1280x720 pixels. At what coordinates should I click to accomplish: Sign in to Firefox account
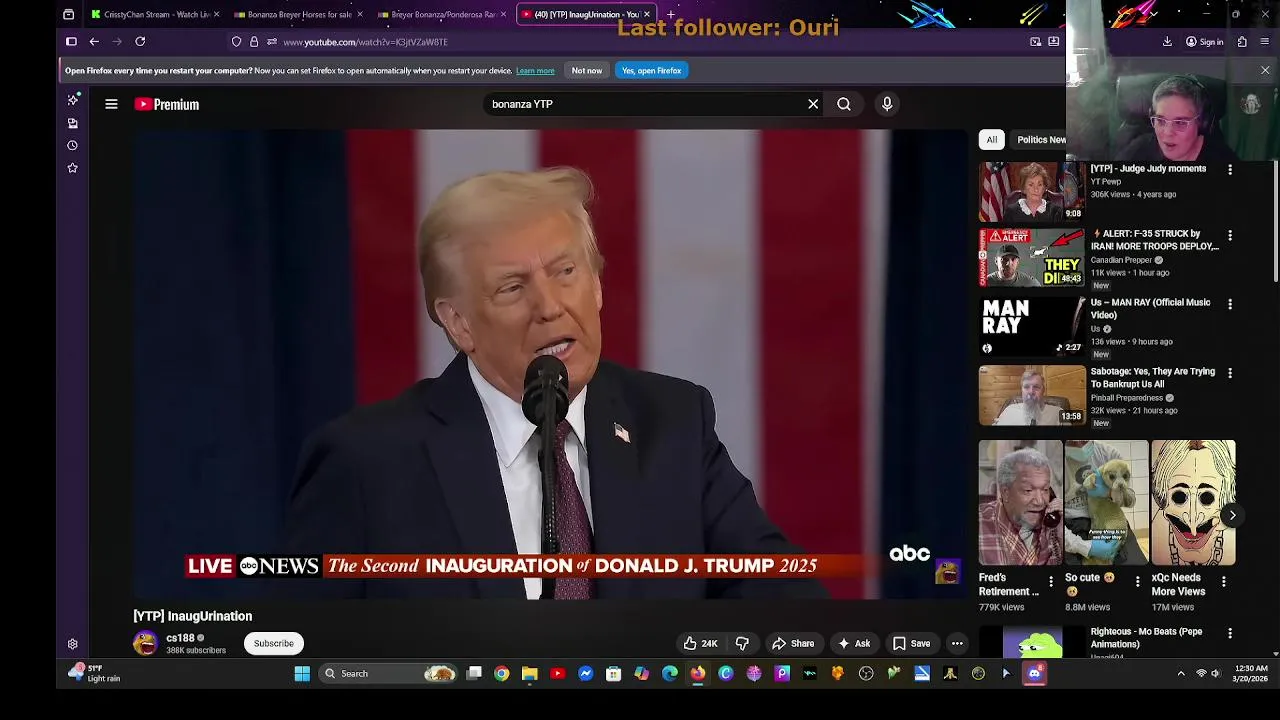1204,42
